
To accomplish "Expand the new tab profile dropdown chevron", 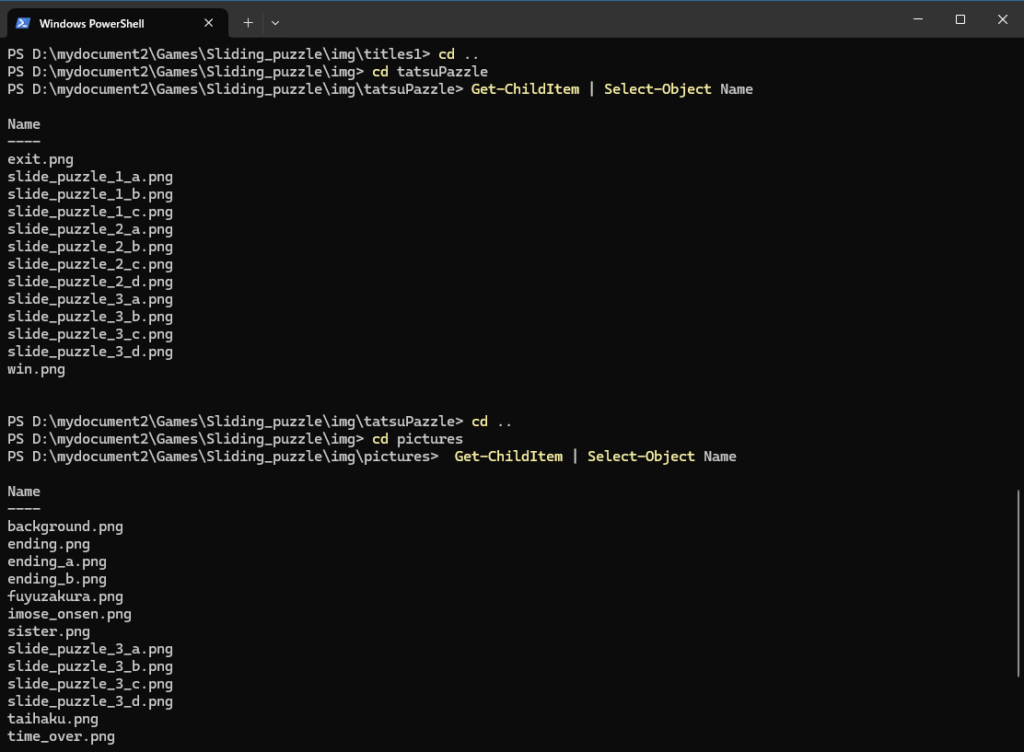I will point(275,22).
